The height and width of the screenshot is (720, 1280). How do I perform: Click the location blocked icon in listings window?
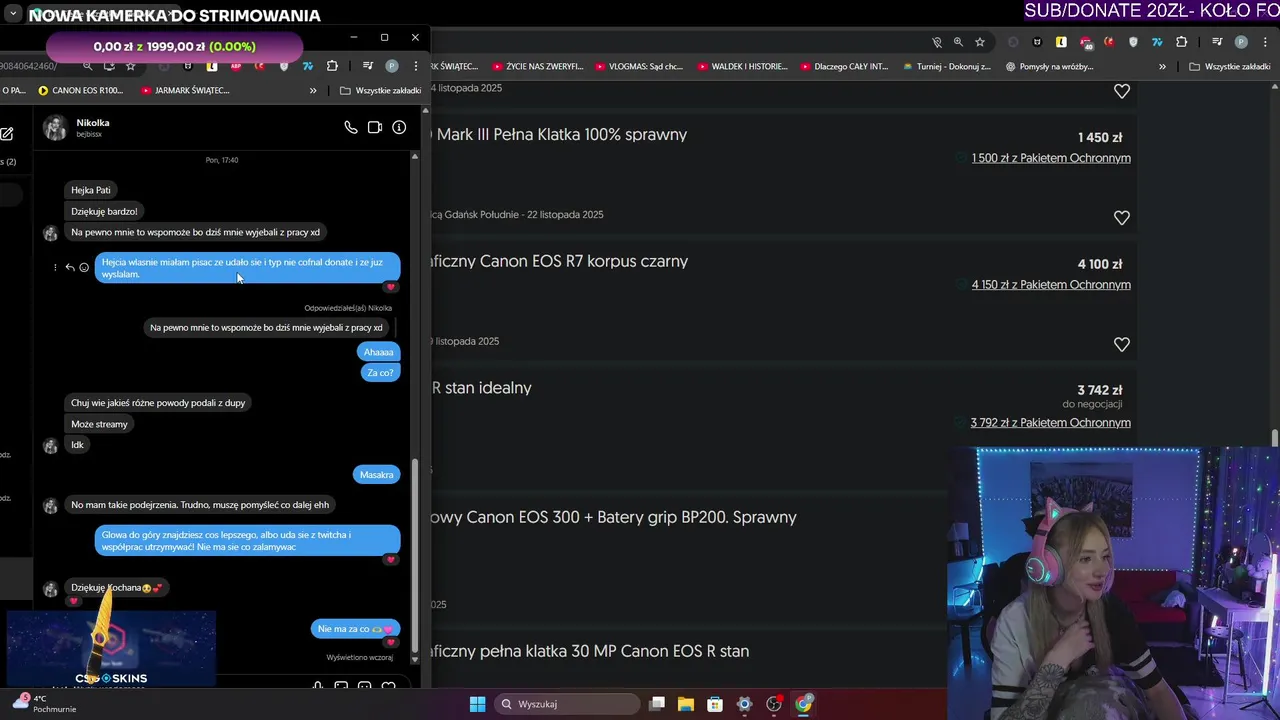pyautogui.click(x=937, y=42)
